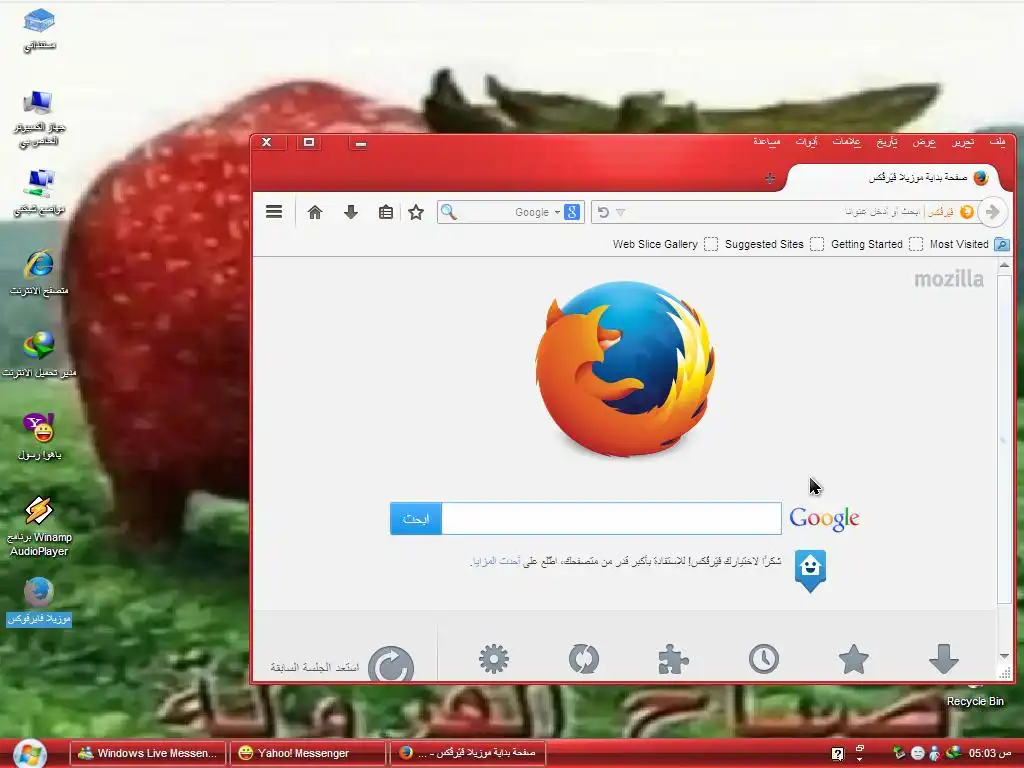Open the History menu (تاريخ)

tap(887, 142)
